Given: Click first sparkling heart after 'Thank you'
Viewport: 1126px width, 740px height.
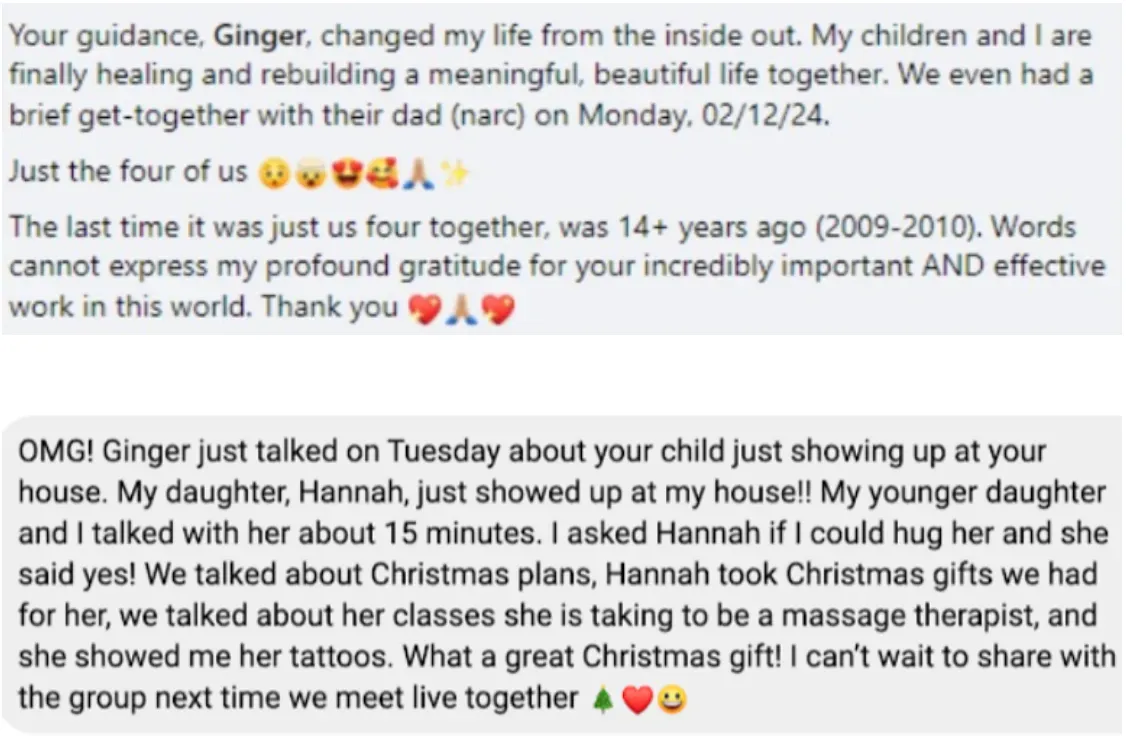Looking at the screenshot, I should 424,309.
